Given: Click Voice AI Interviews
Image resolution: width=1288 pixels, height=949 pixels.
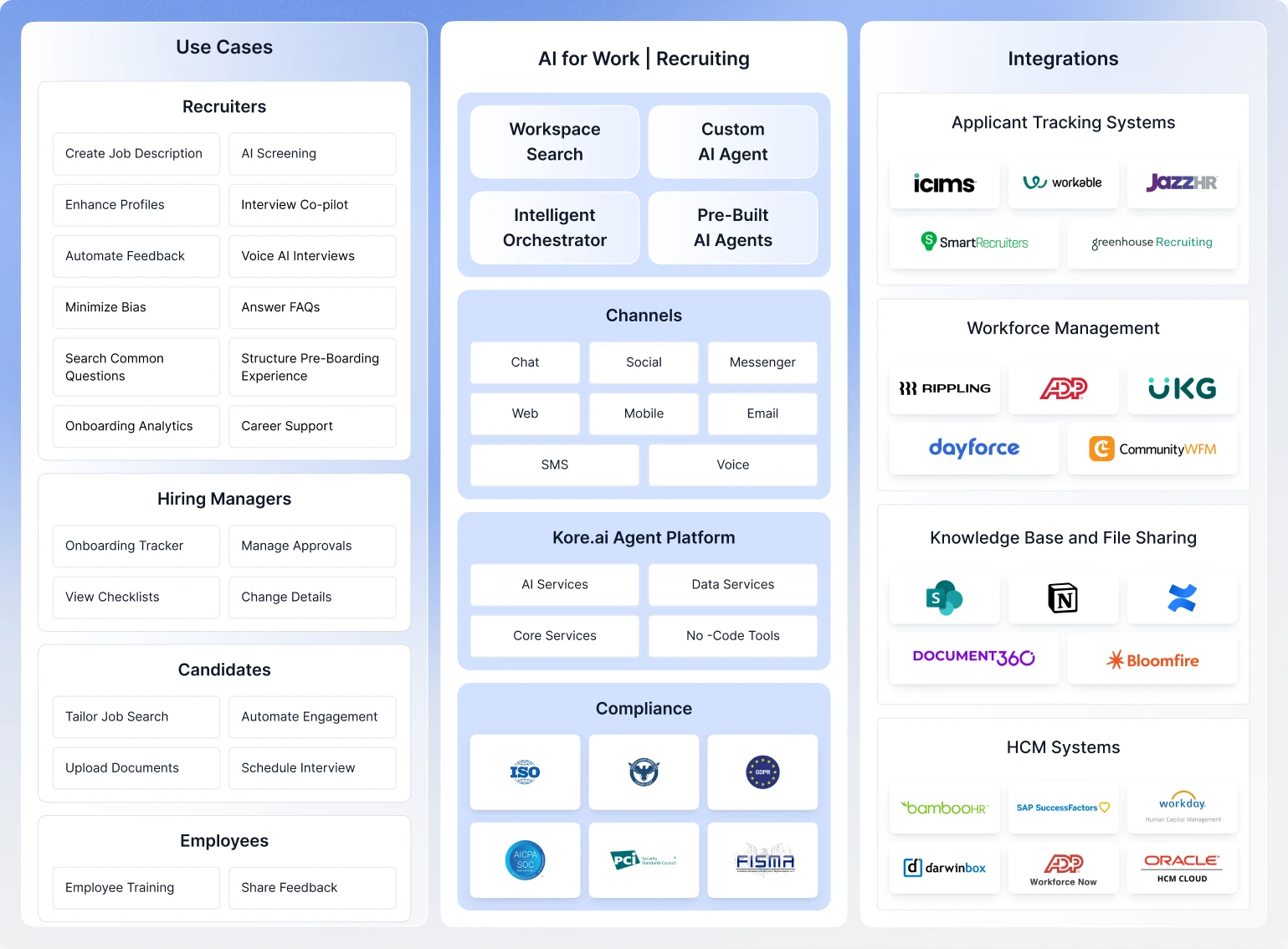Looking at the screenshot, I should (x=312, y=256).
